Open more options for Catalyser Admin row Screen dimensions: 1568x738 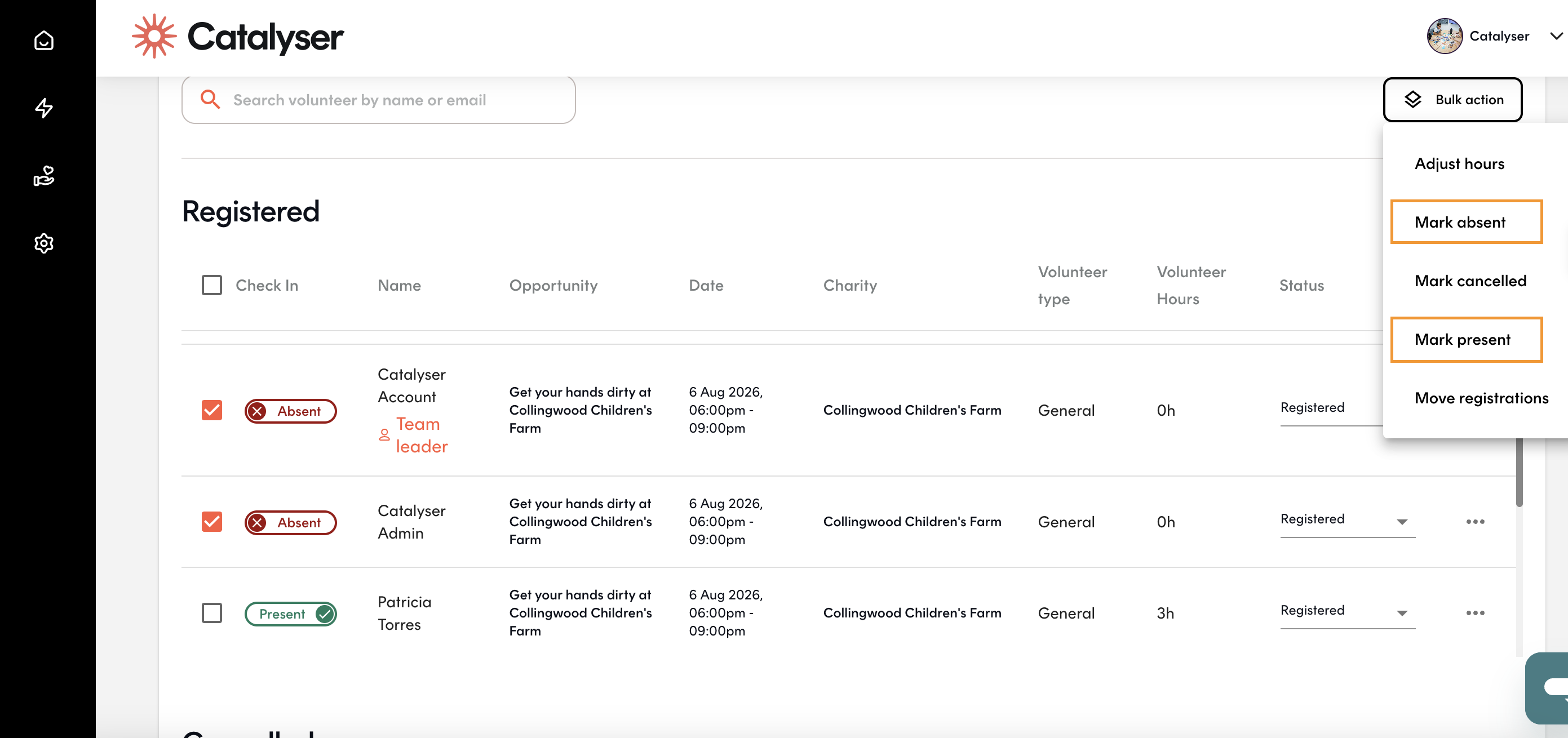[1475, 522]
